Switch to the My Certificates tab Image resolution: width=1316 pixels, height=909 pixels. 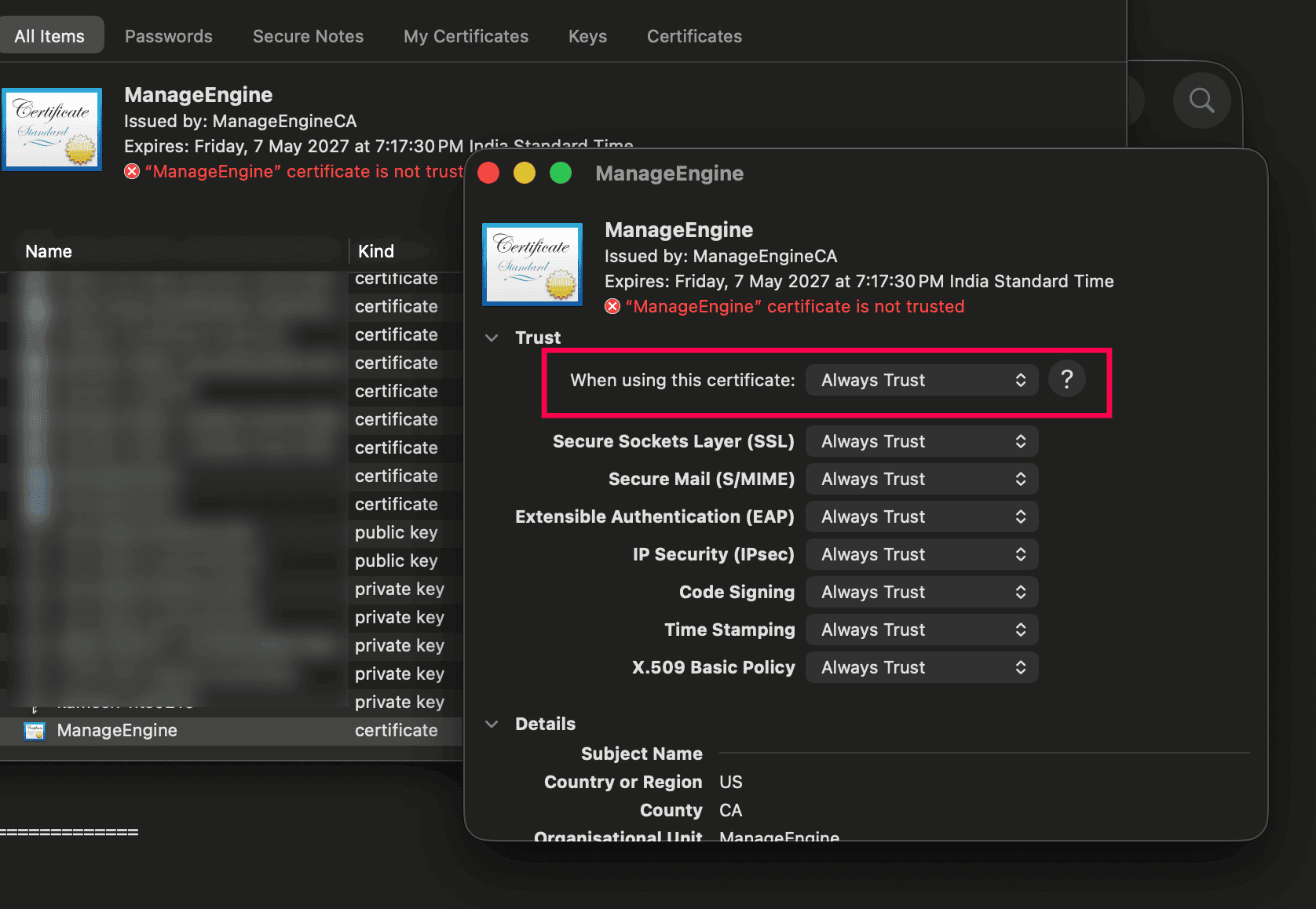[x=466, y=36]
